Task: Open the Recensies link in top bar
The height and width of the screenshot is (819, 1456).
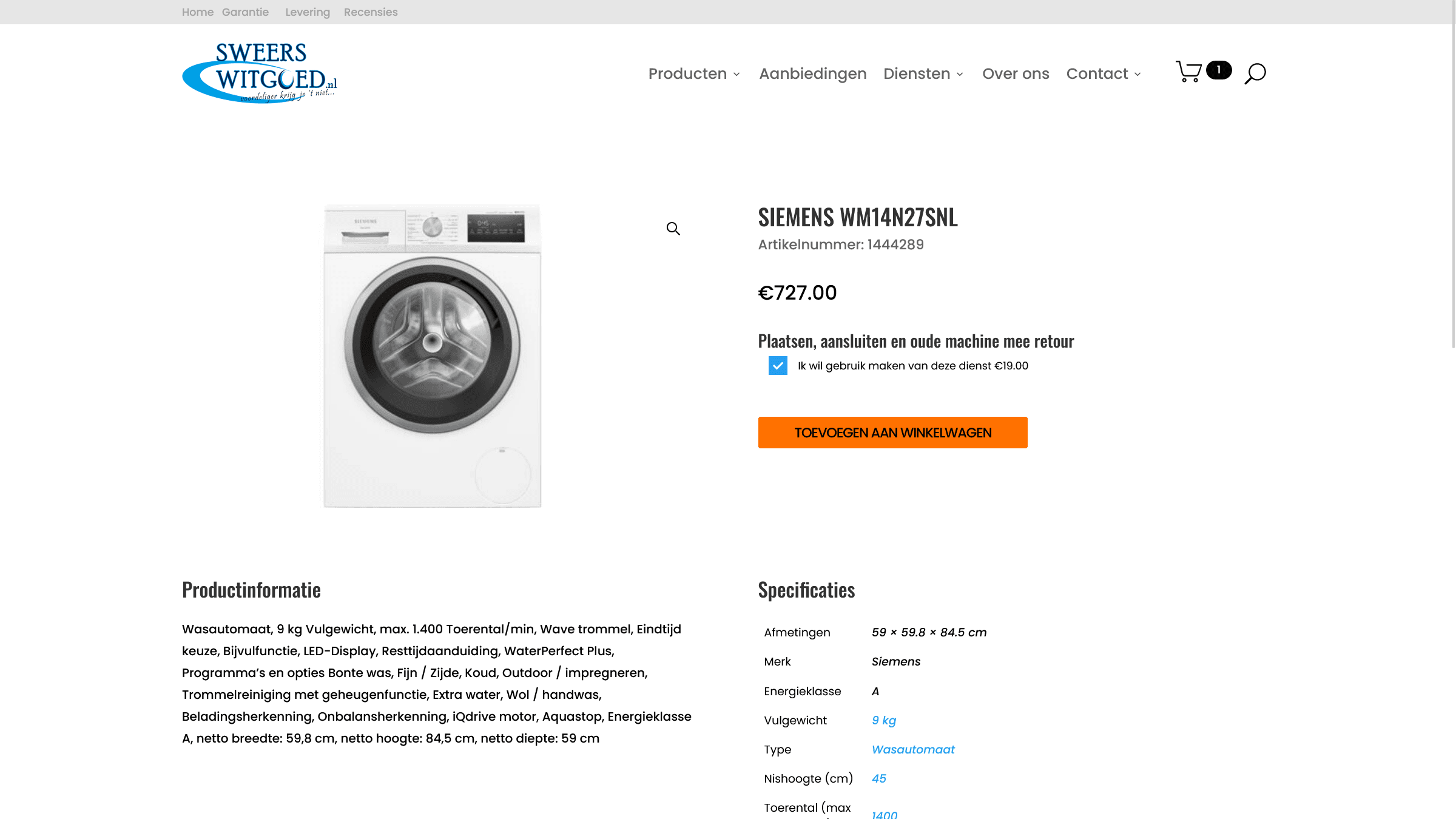Action: coord(371,12)
